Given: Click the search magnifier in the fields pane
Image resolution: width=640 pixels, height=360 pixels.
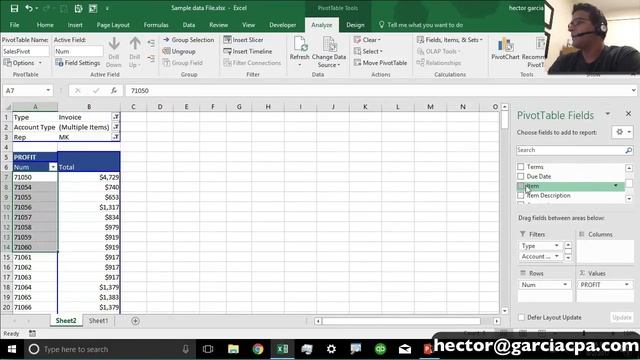Looking at the screenshot, I should click(x=628, y=150).
